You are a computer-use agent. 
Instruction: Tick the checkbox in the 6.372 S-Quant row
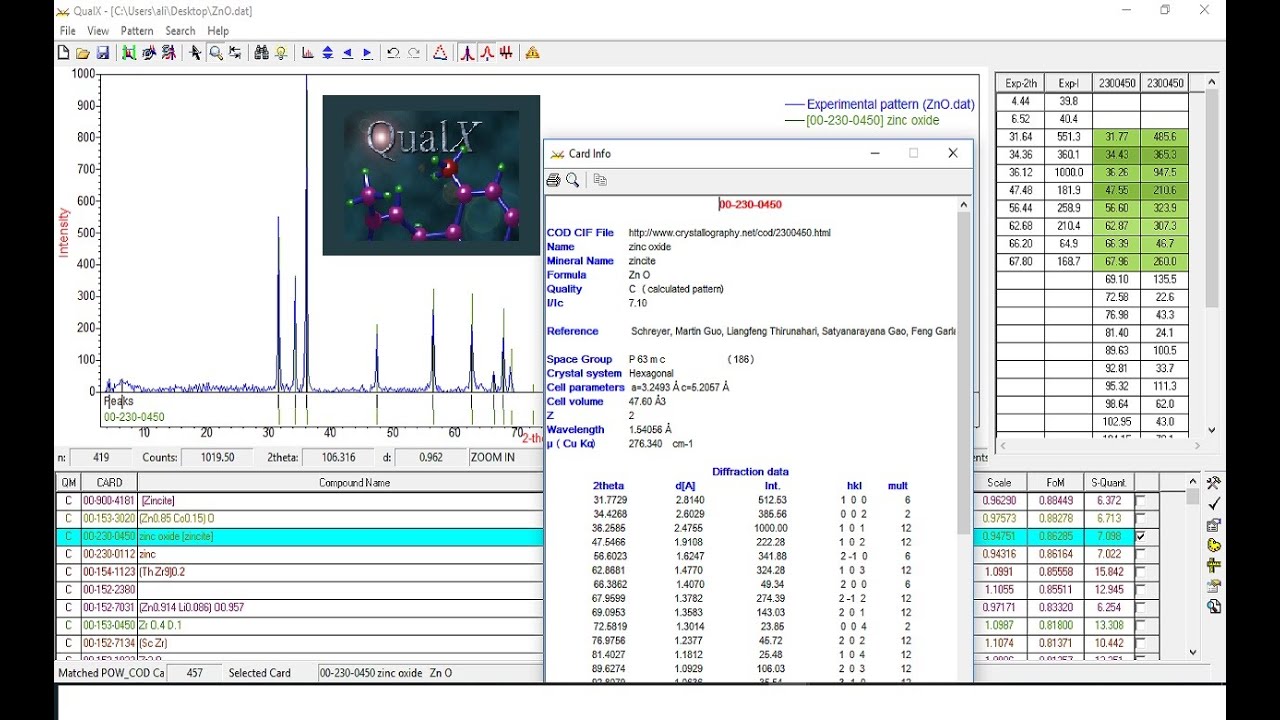[1140, 500]
